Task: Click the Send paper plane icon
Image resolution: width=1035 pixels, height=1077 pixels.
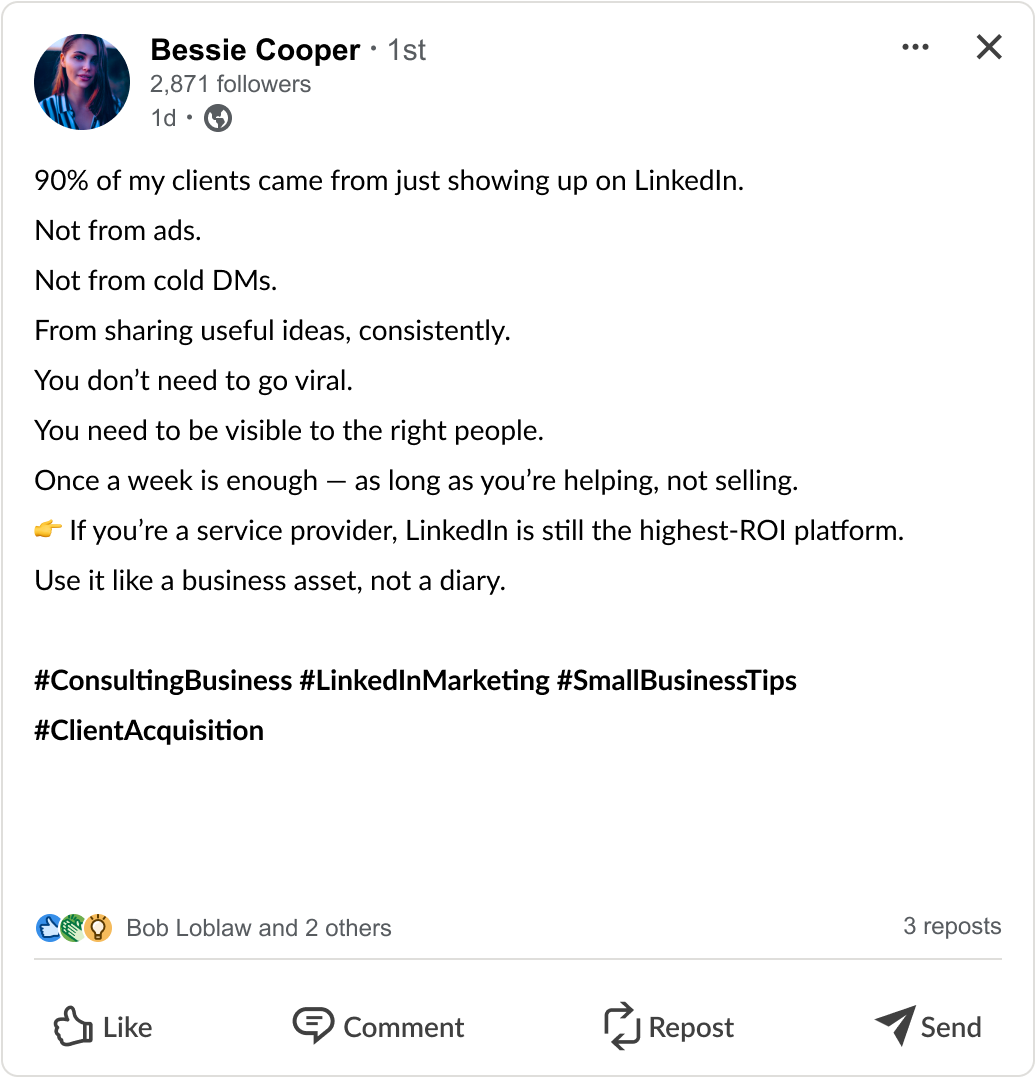Action: point(893,1026)
